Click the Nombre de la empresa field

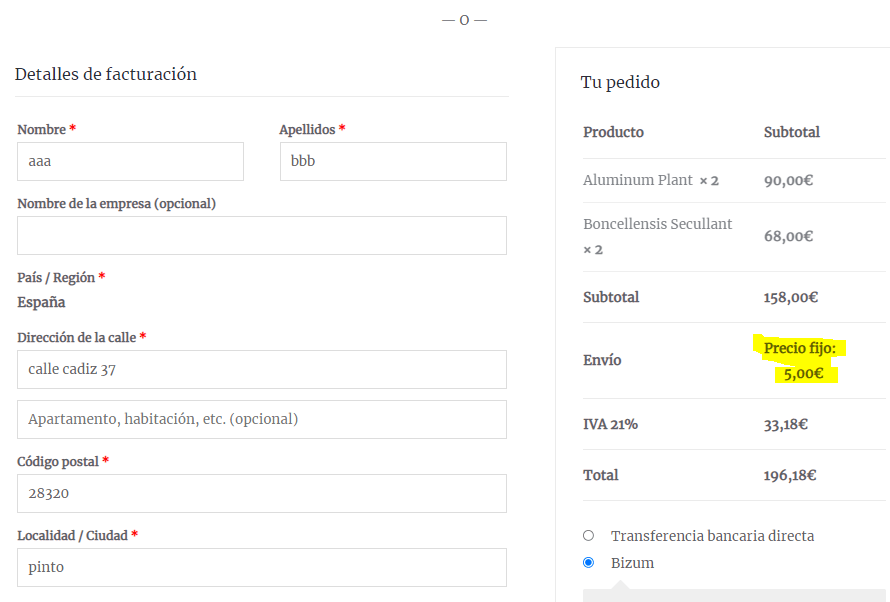click(x=262, y=235)
